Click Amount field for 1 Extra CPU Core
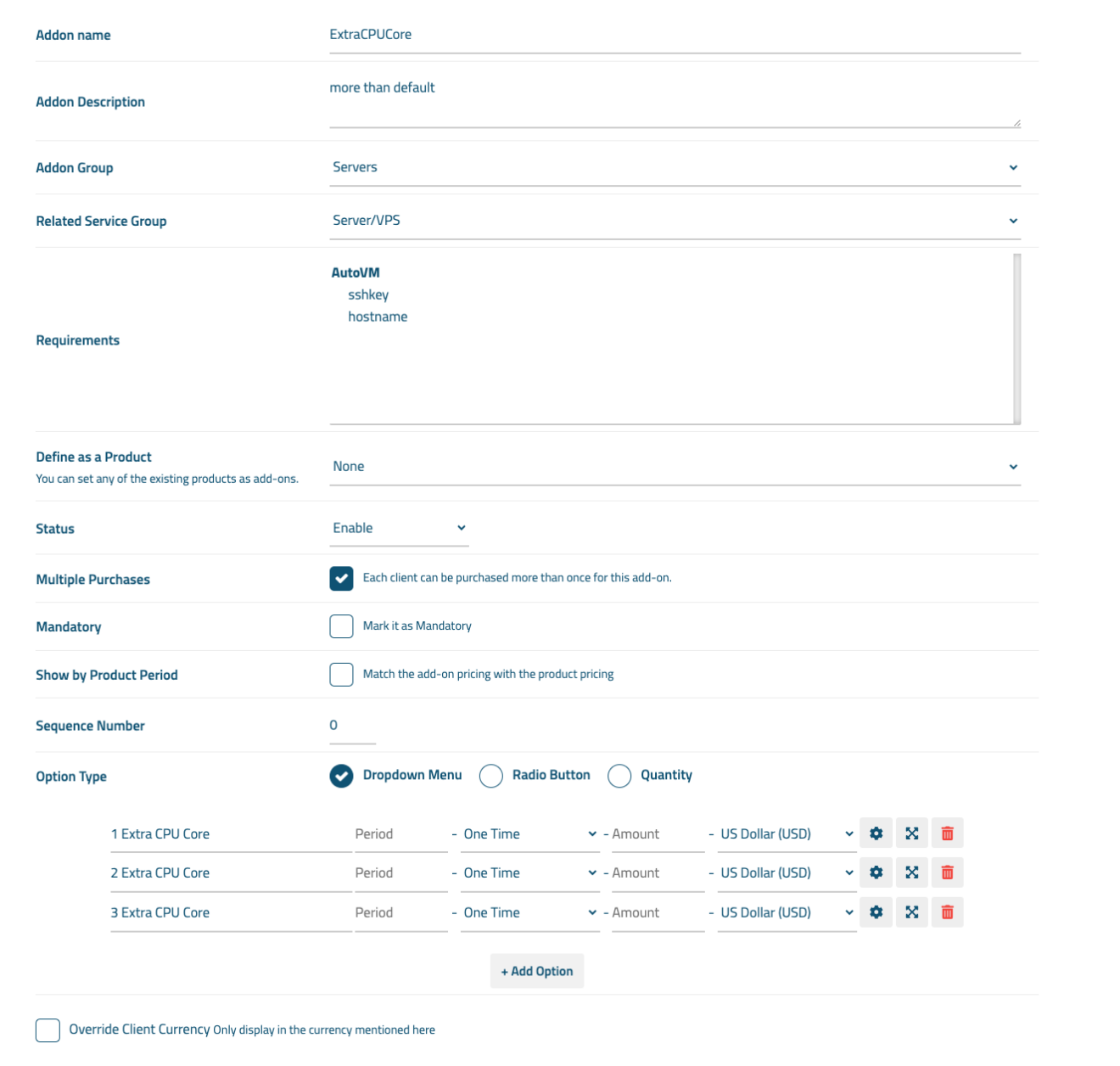This screenshot has width=1120, height=1066. coord(658,834)
